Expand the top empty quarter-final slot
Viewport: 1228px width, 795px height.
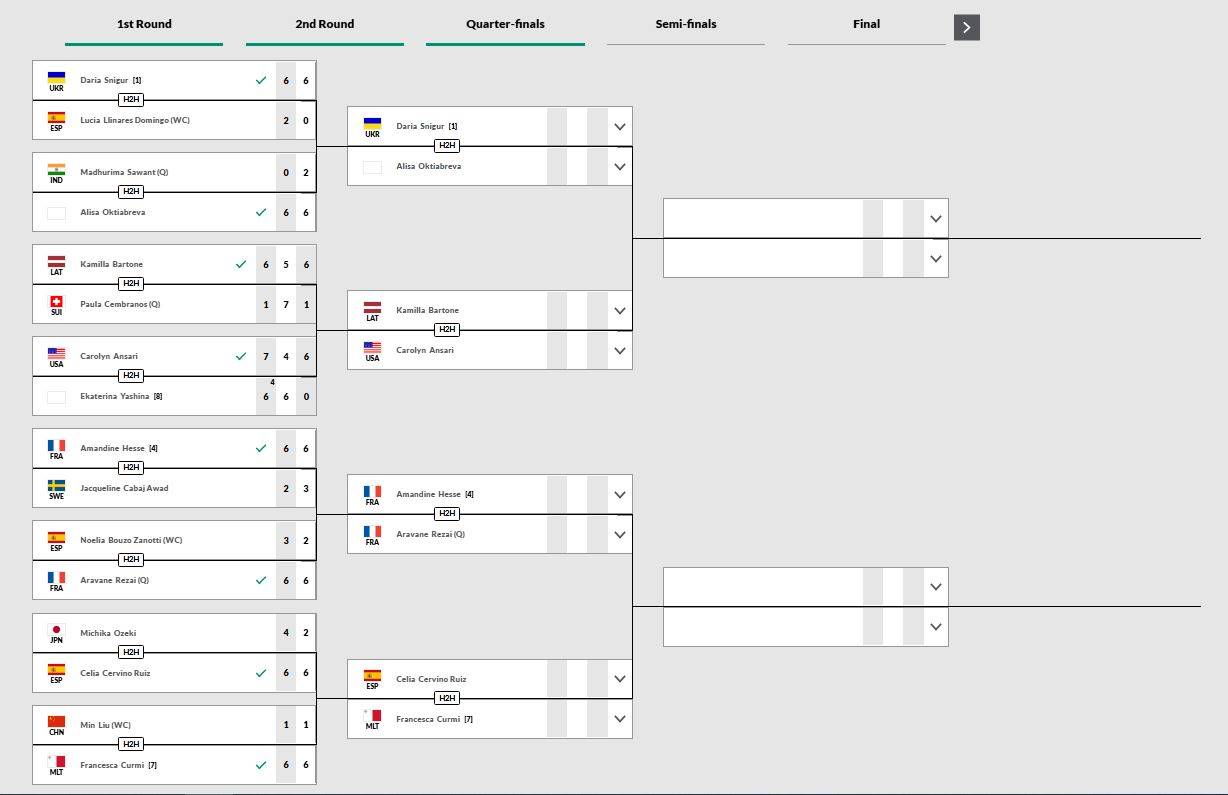[x=935, y=219]
